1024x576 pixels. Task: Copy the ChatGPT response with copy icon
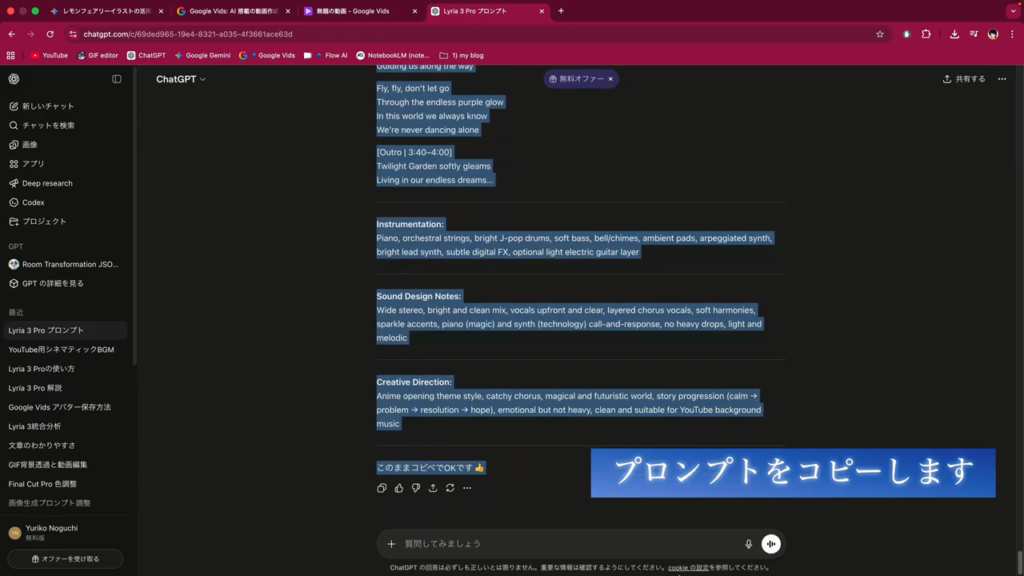pyautogui.click(x=382, y=488)
